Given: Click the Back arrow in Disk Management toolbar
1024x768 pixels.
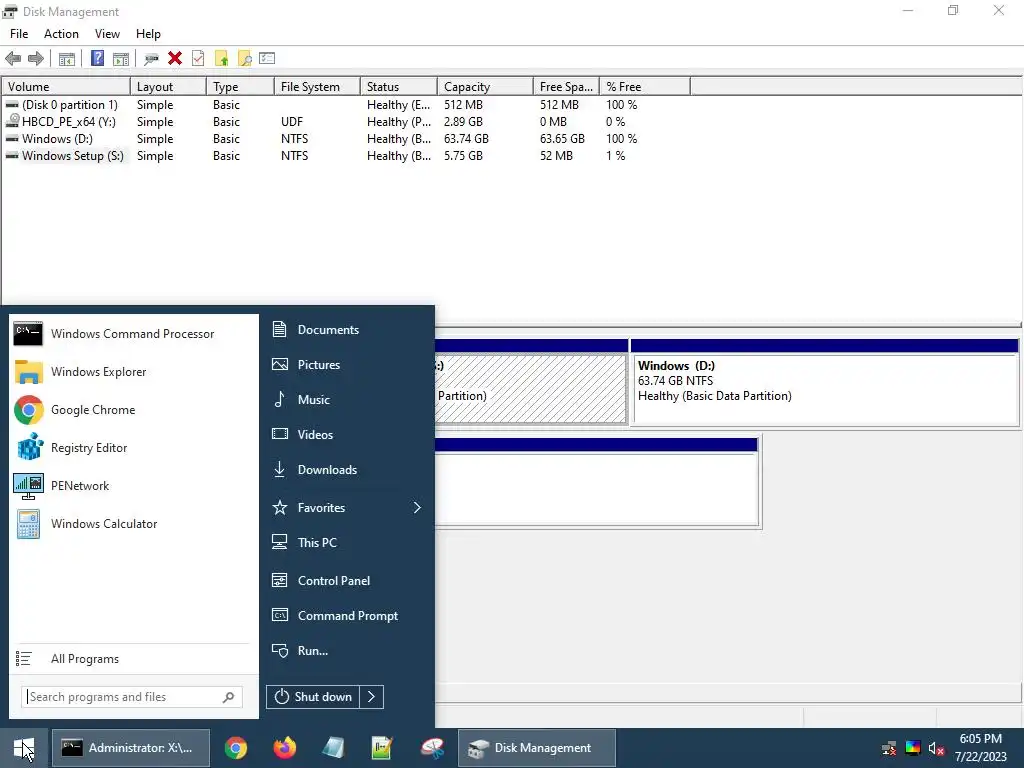Looking at the screenshot, I should [x=13, y=59].
